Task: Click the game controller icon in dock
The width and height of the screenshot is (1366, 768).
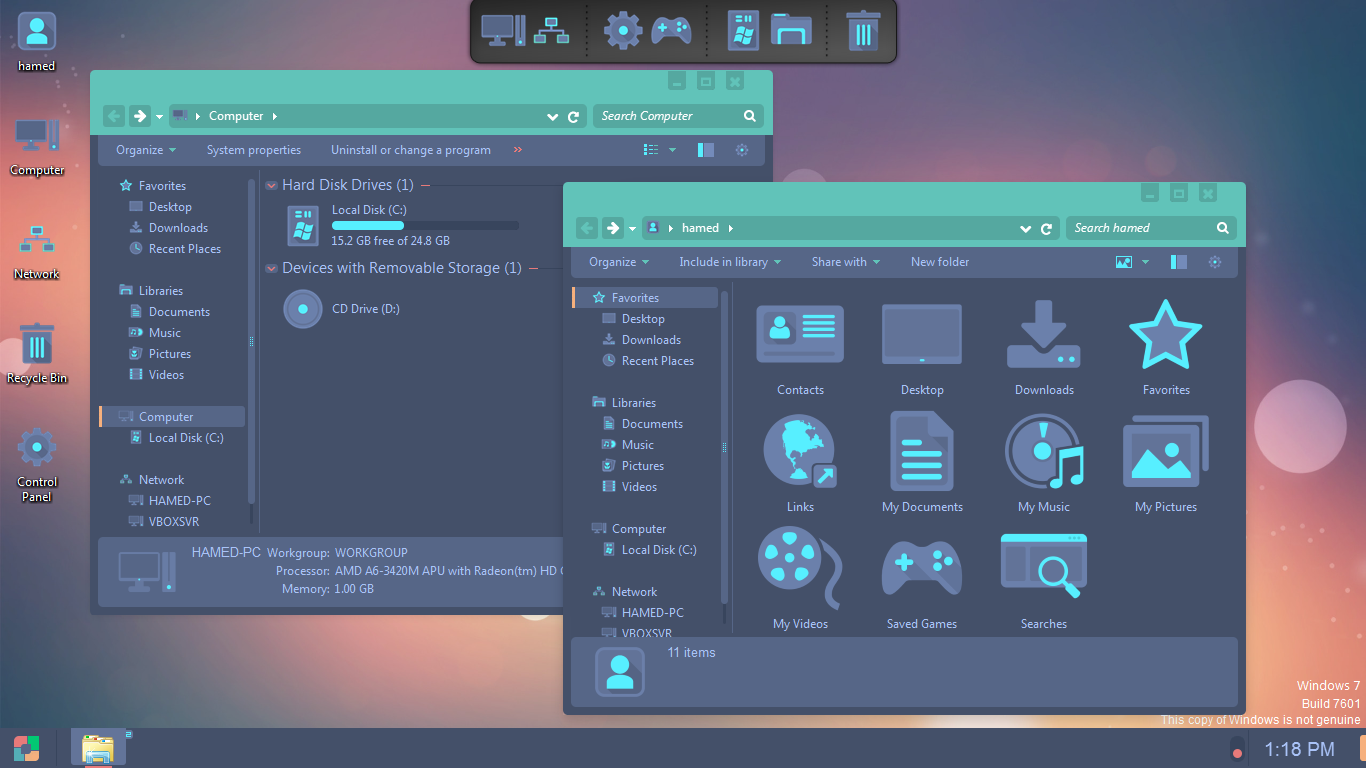Action: (671, 30)
